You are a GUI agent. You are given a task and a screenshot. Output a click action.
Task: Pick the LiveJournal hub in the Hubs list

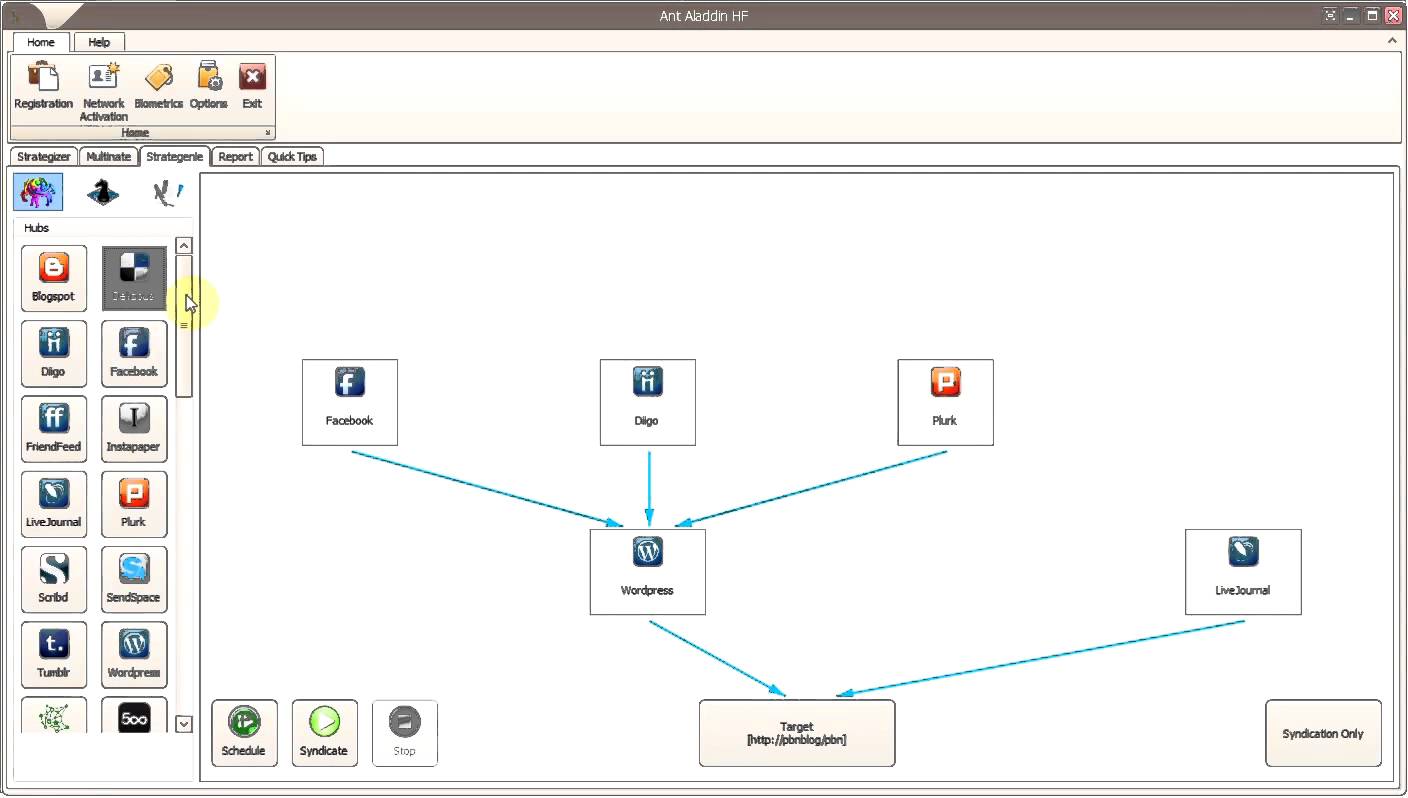click(x=54, y=504)
